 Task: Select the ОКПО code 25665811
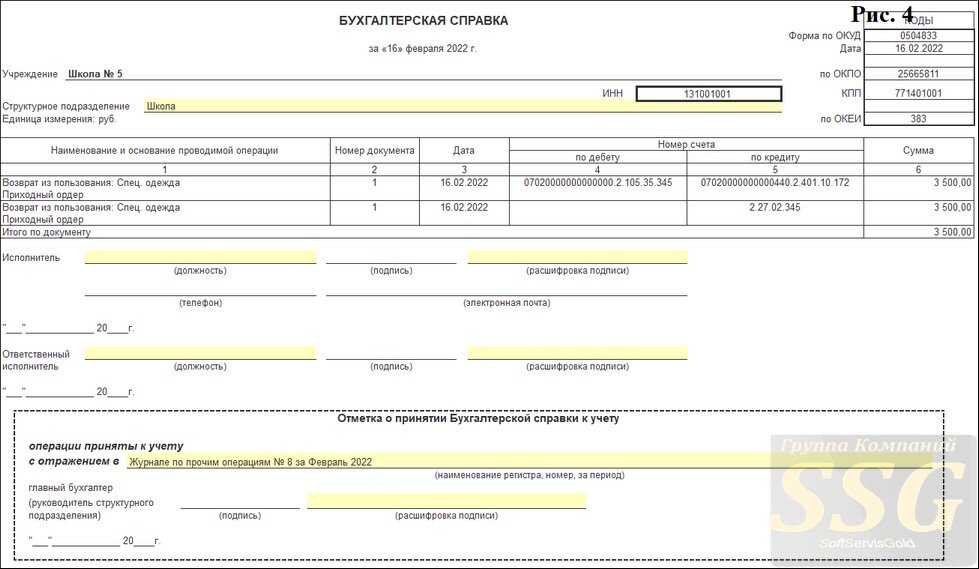(918, 74)
